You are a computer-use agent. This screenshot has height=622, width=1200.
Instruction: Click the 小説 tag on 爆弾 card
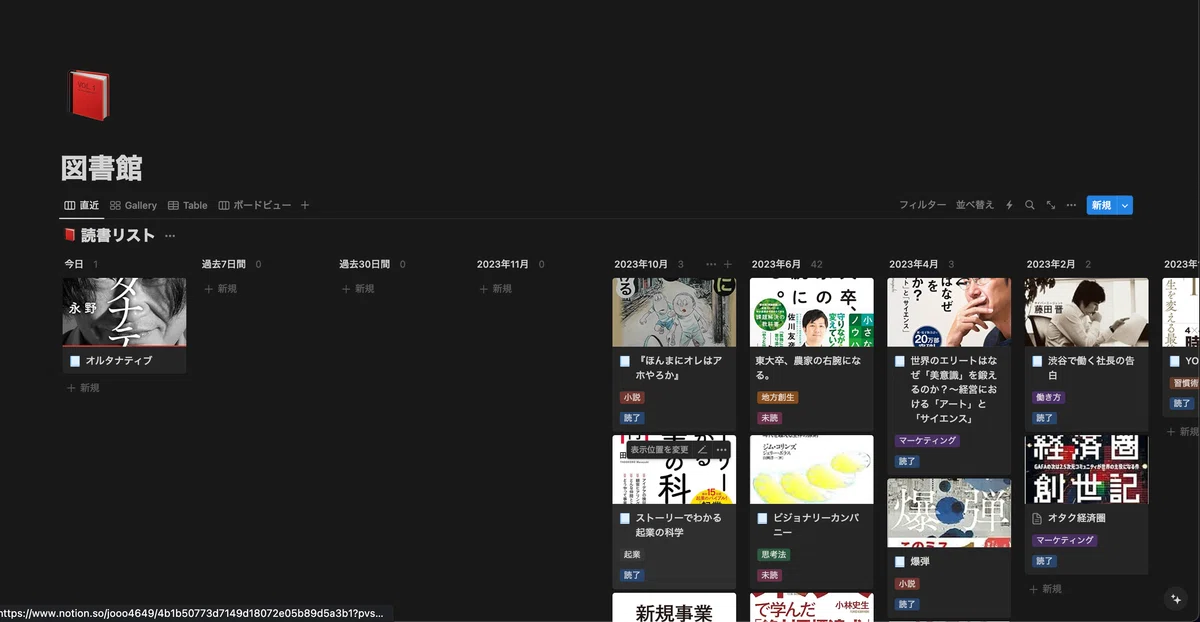[x=907, y=583]
